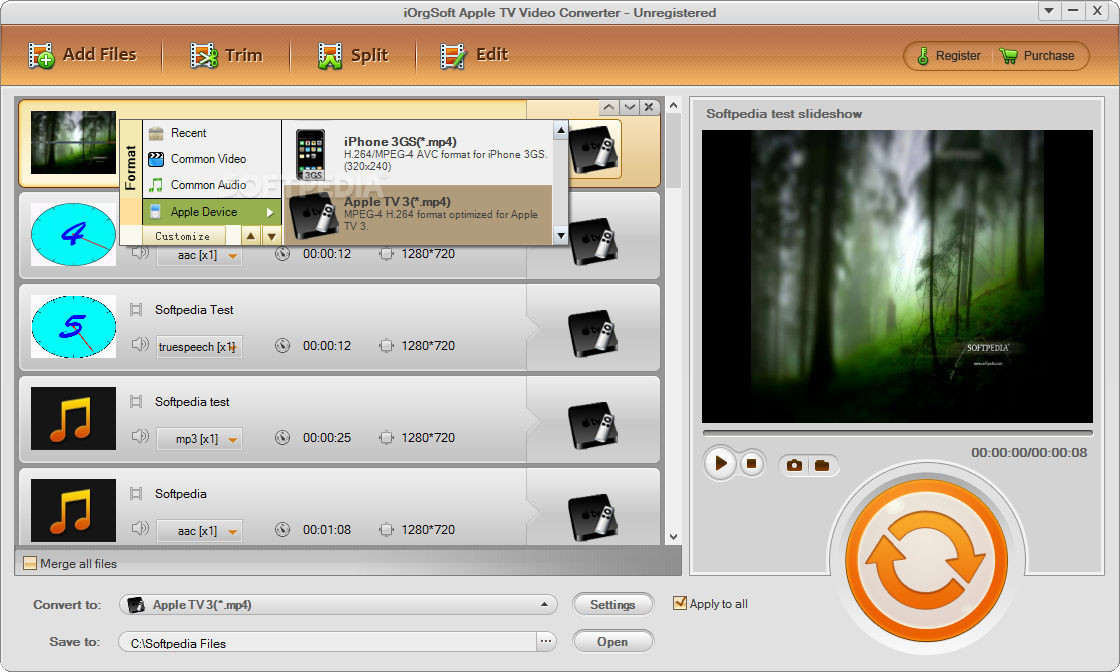Open the aac [x1] audio dropdown in second row
The image size is (1120, 672).
click(199, 255)
